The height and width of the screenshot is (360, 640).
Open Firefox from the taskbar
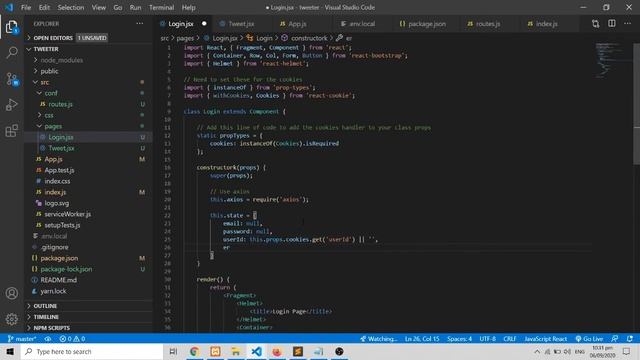277,351
